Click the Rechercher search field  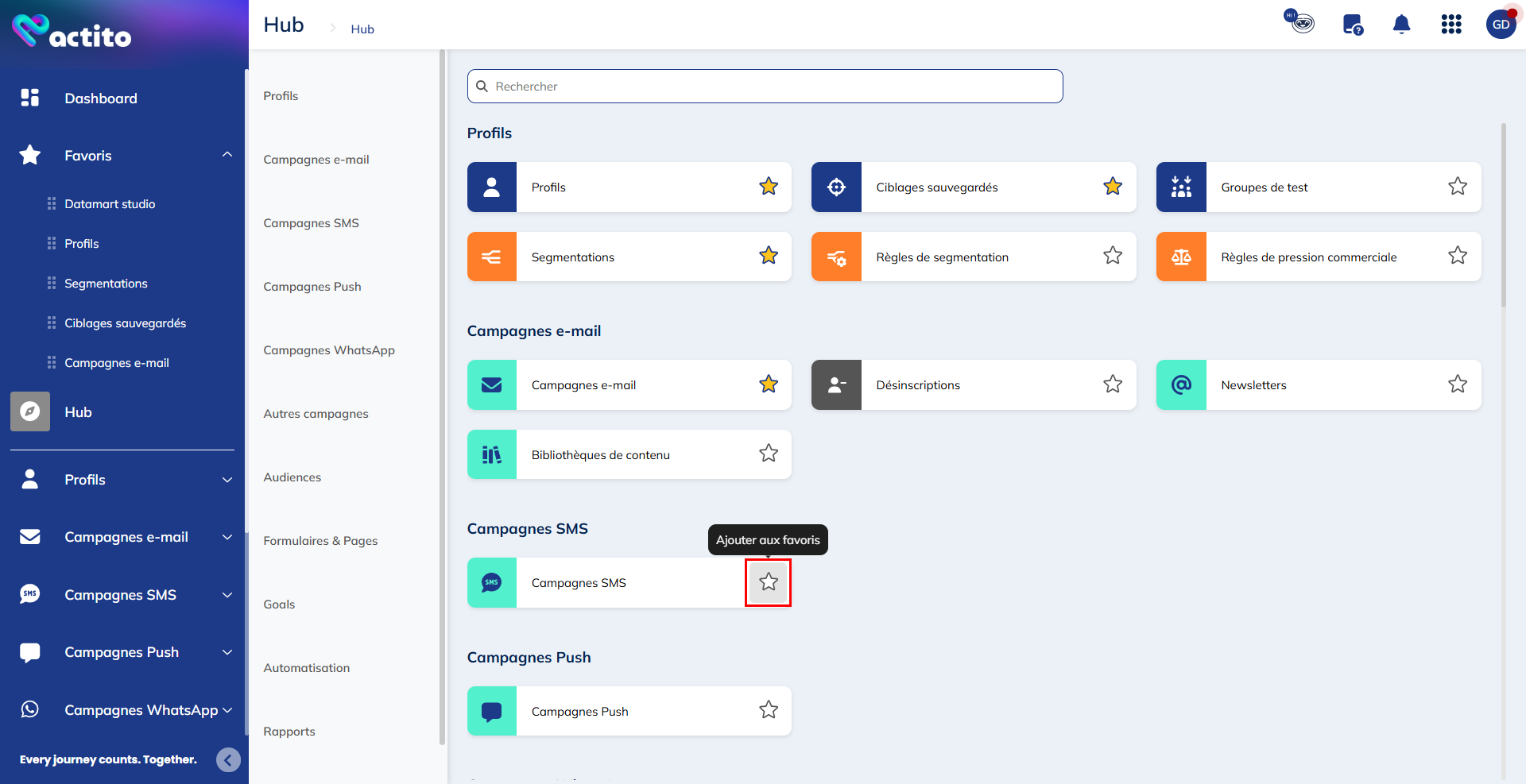[x=765, y=86]
